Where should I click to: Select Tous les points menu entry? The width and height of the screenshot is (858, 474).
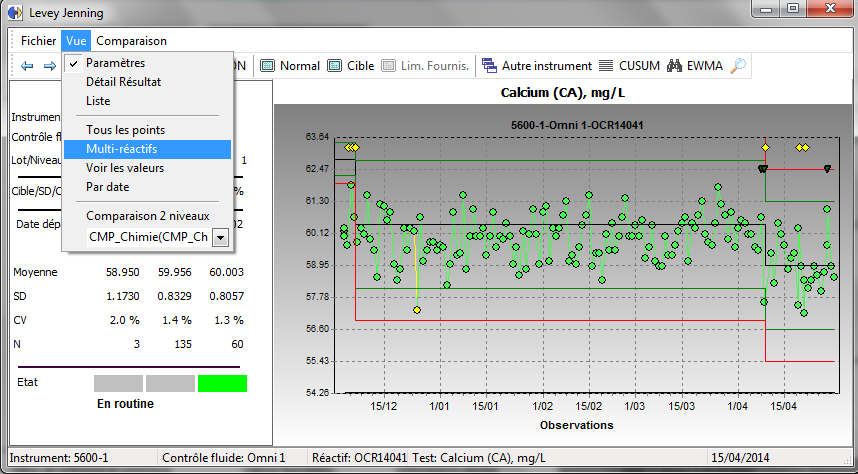[148, 130]
